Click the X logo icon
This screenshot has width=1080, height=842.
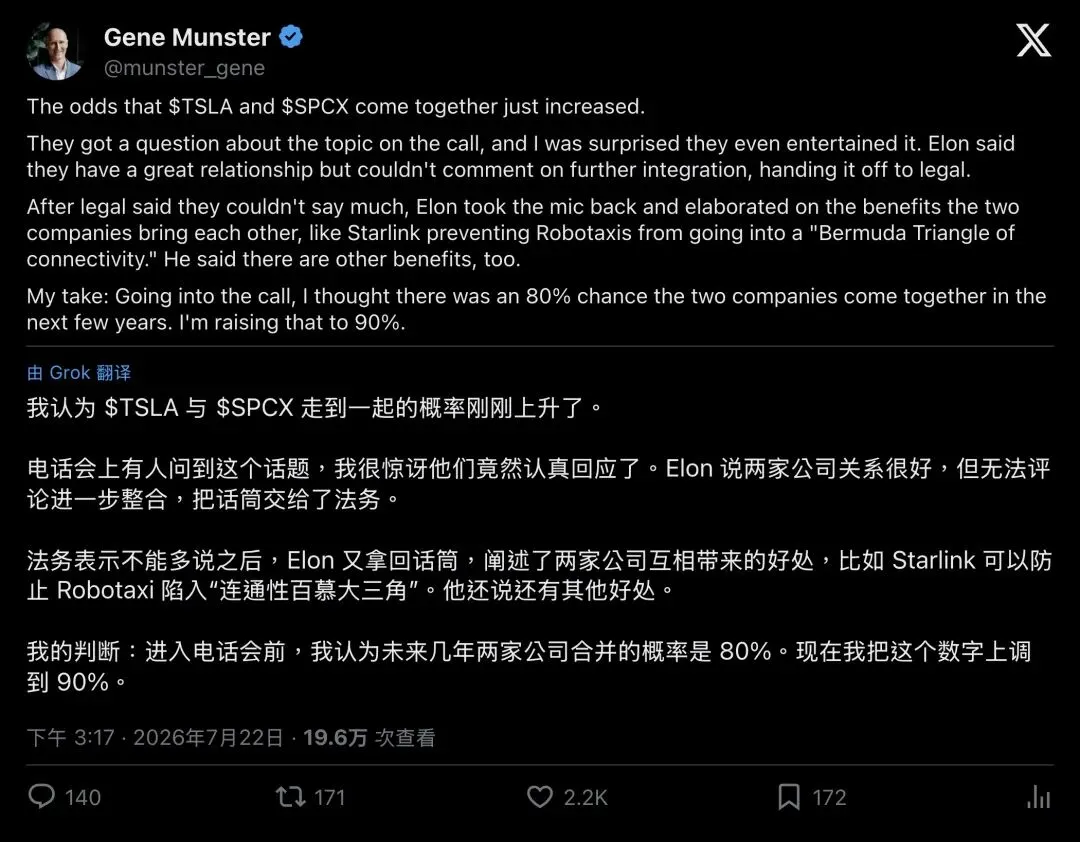(x=1033, y=40)
